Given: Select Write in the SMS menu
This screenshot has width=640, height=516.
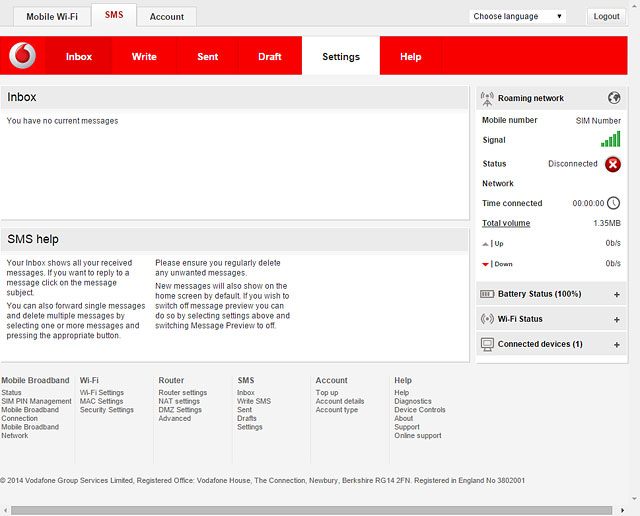Looking at the screenshot, I should click(x=144, y=57).
